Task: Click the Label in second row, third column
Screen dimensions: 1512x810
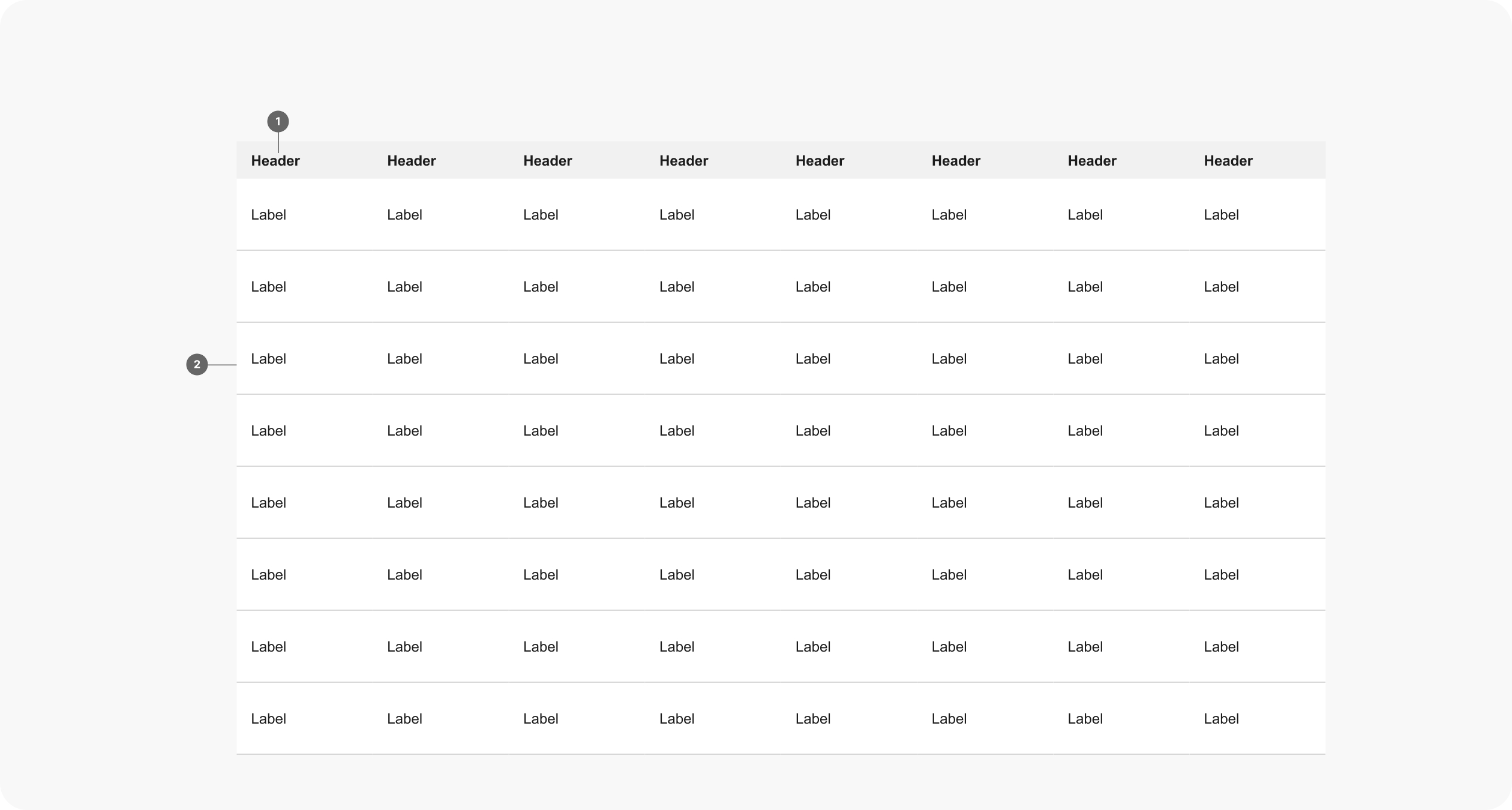Action: tap(541, 287)
